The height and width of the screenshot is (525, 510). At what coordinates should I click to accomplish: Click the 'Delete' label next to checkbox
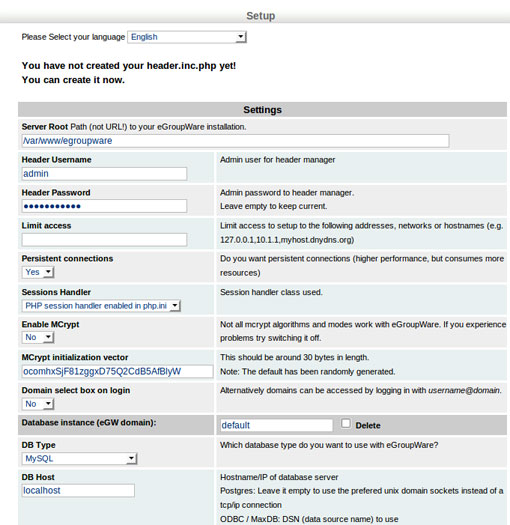pos(368,426)
